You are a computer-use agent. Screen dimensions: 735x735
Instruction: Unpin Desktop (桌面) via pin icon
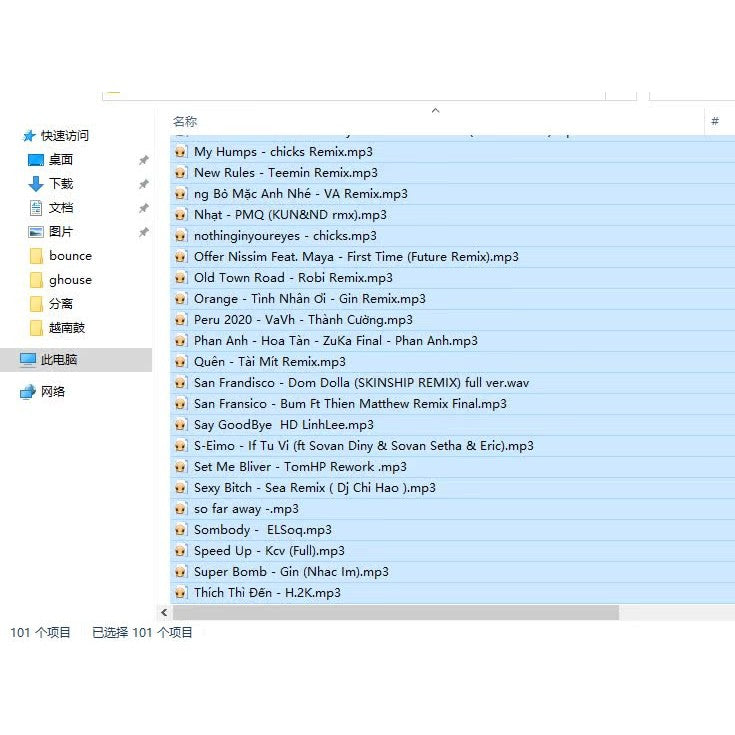coord(143,160)
